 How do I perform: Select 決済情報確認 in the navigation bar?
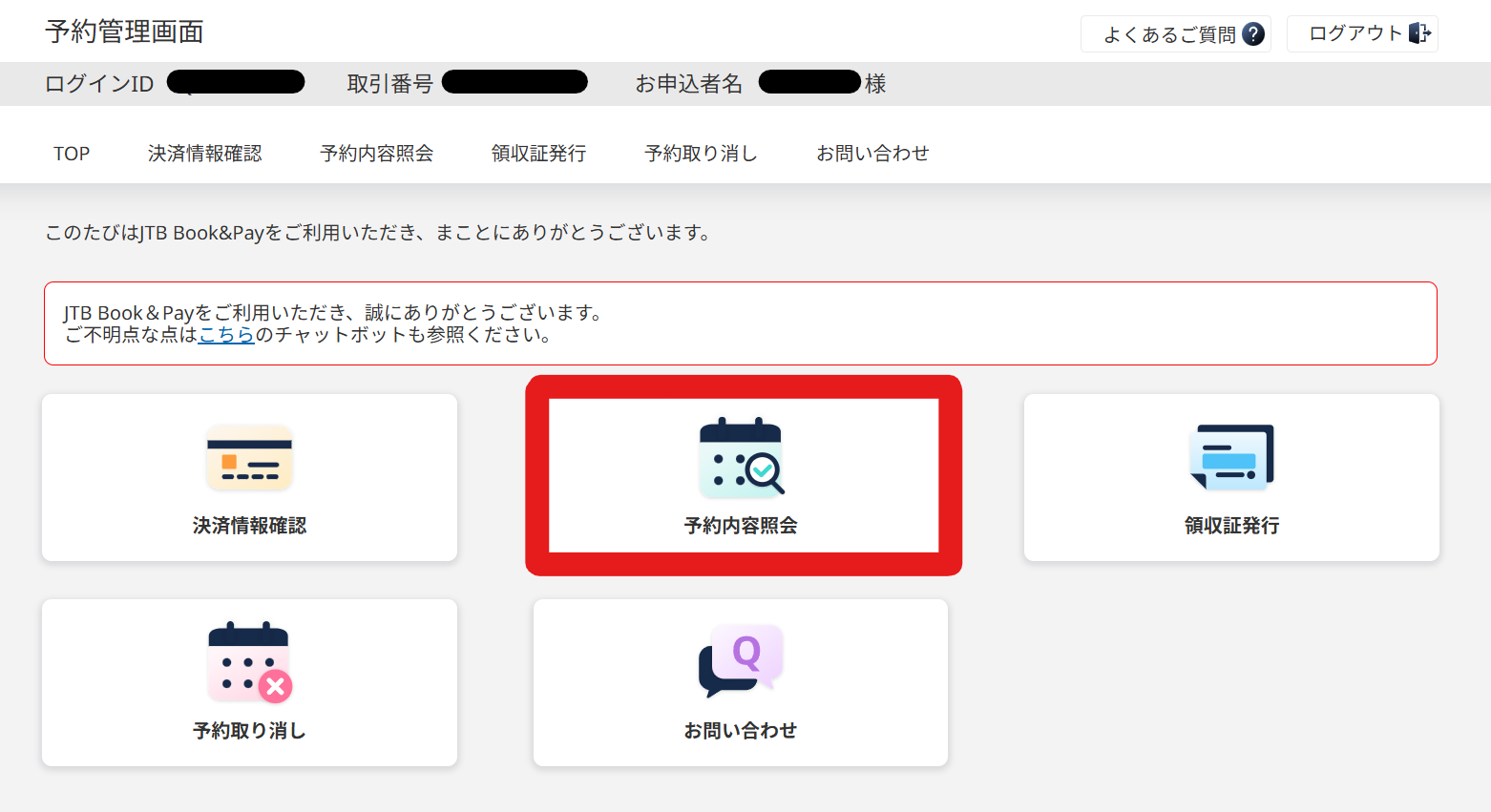click(x=204, y=154)
